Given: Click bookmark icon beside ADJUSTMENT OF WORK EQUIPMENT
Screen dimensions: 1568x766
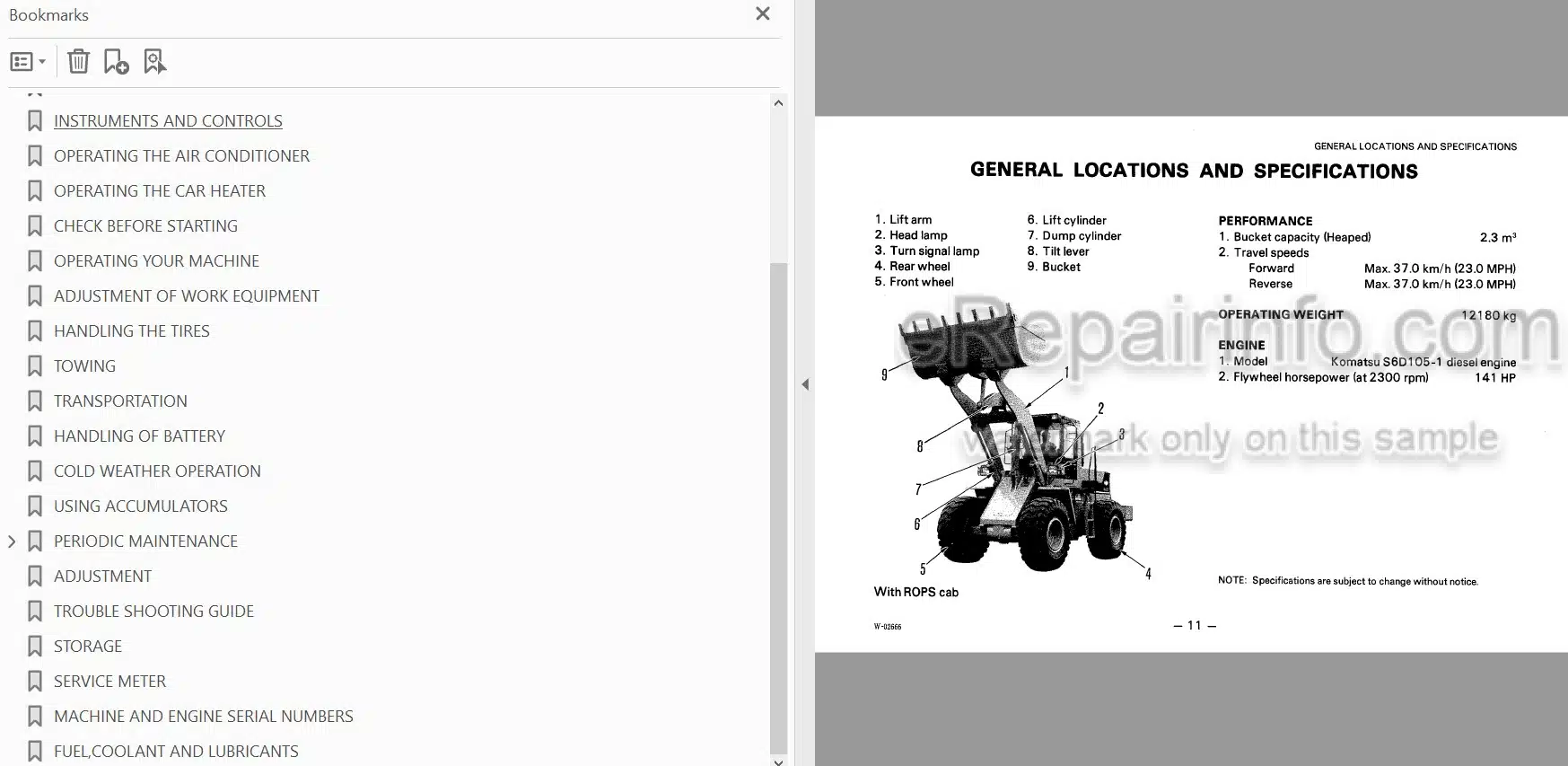Looking at the screenshot, I should [35, 295].
